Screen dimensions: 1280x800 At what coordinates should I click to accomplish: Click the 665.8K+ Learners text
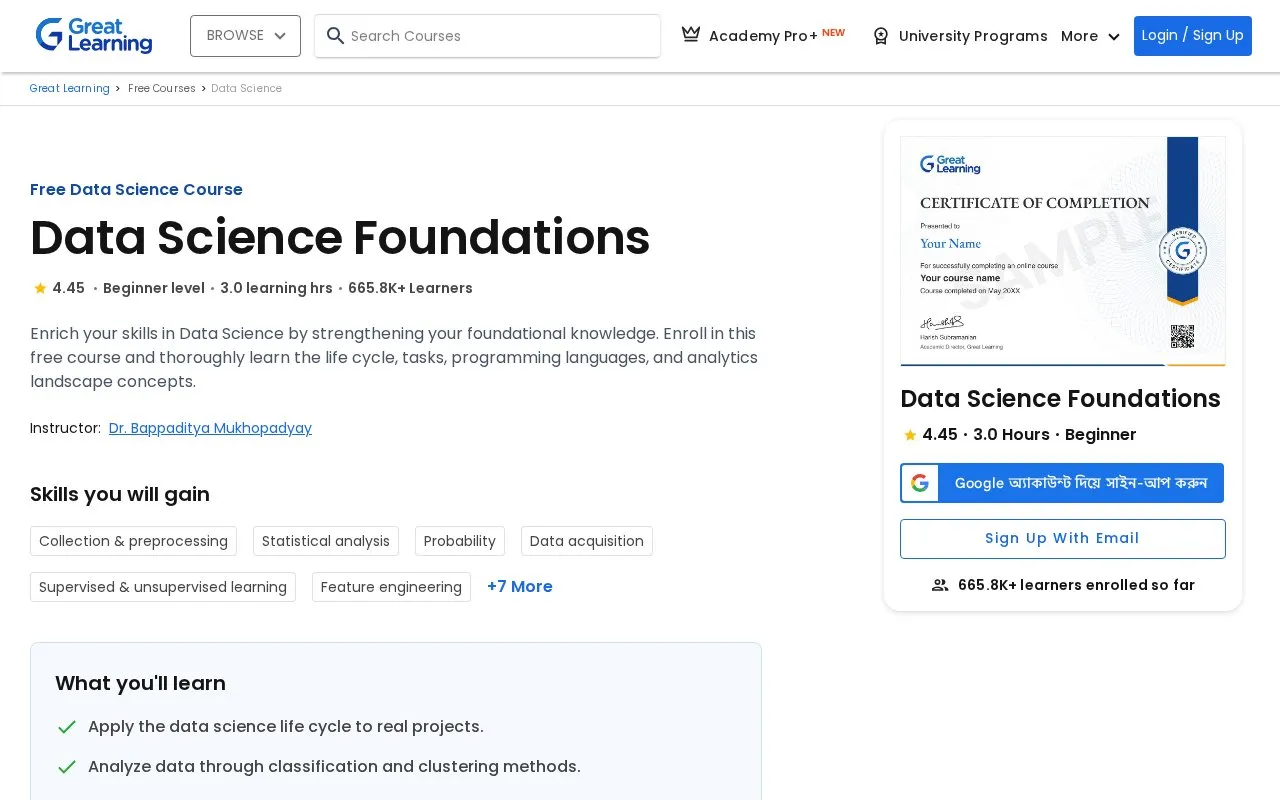[410, 288]
